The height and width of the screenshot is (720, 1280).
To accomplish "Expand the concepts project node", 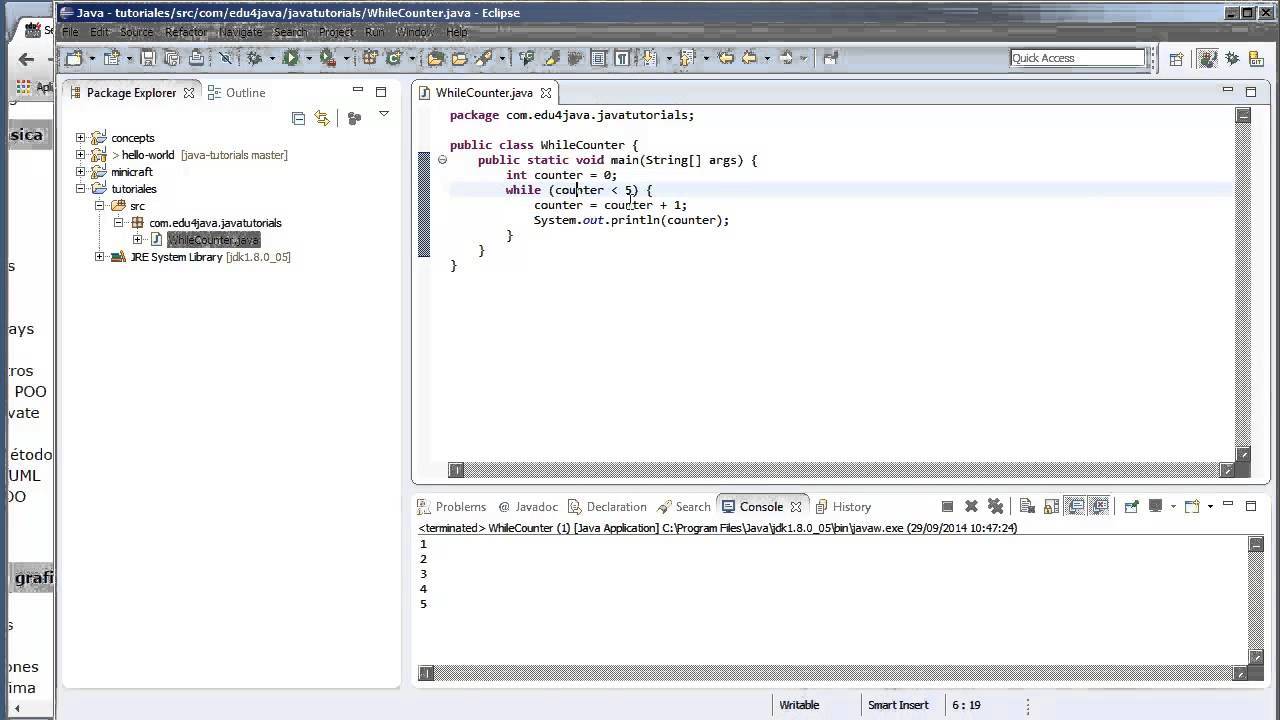I will click(x=81, y=138).
